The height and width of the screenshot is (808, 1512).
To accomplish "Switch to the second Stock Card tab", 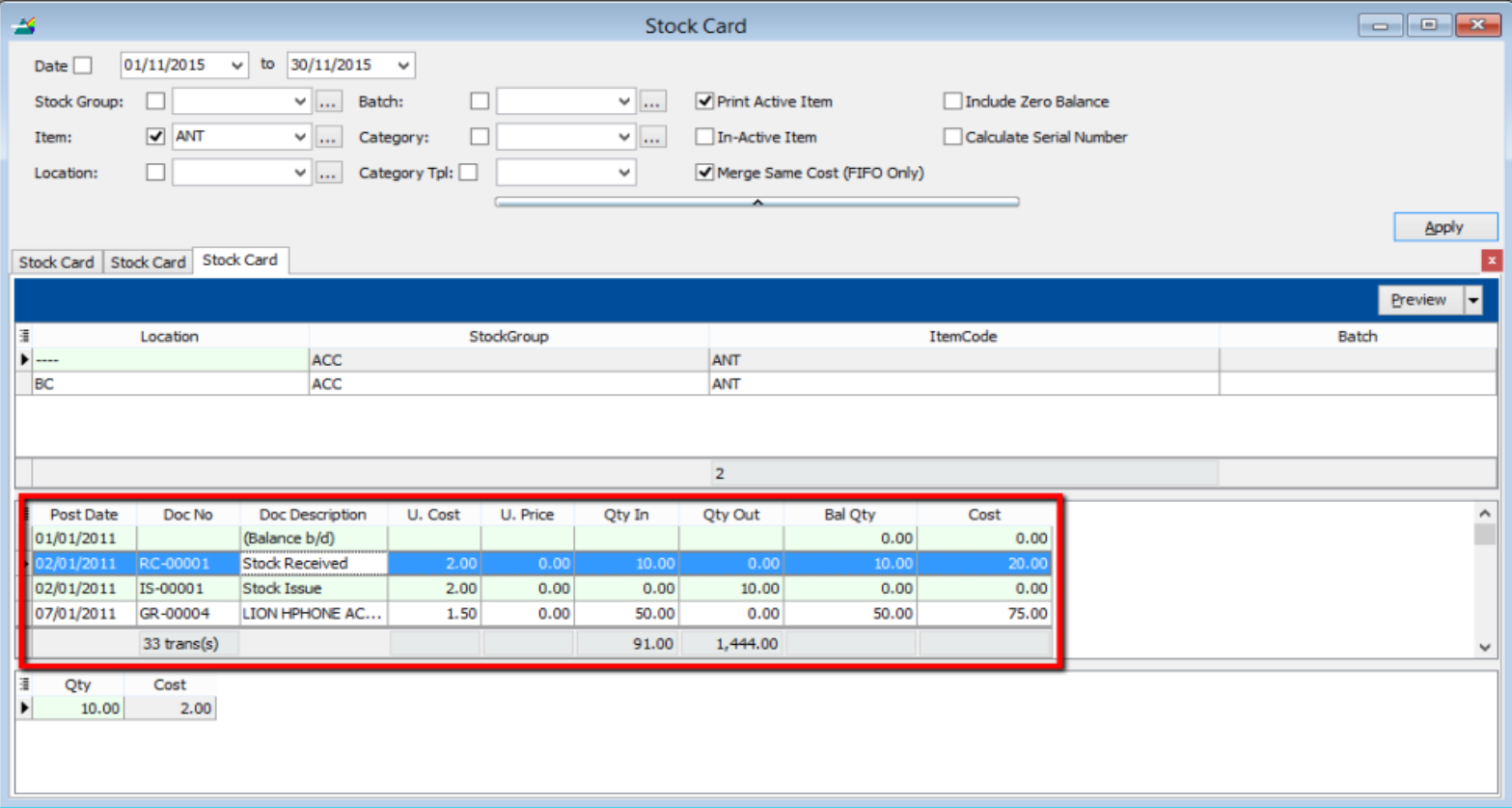I will pos(148,263).
